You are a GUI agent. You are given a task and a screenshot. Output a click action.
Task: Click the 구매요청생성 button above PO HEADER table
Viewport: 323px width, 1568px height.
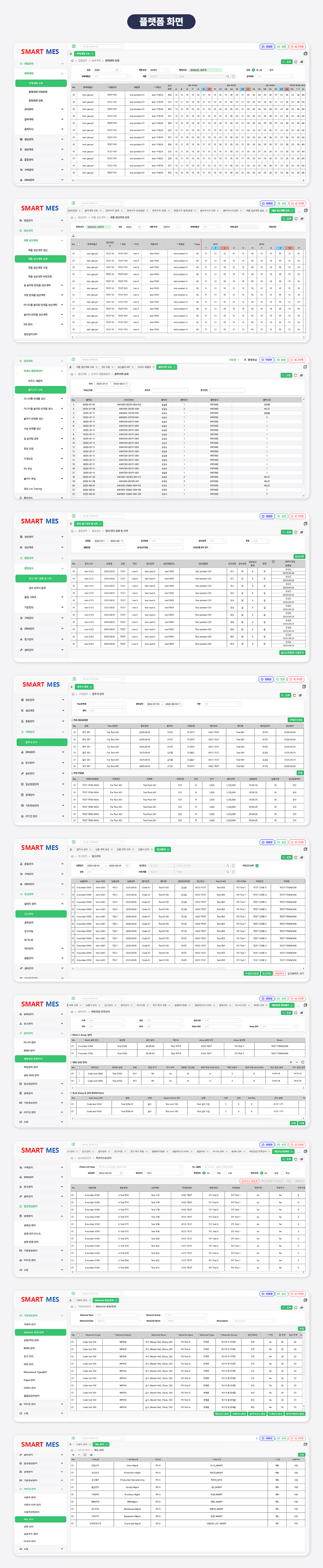[x=296, y=720]
